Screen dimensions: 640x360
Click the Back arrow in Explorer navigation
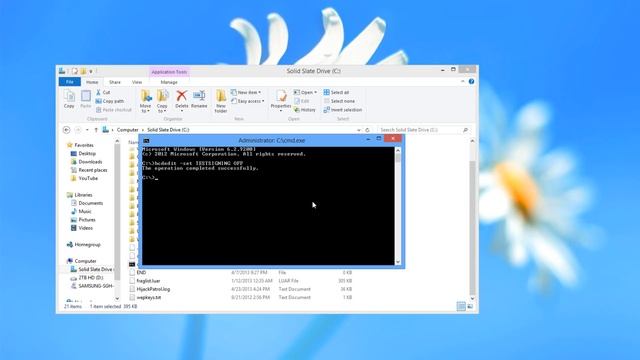click(x=67, y=130)
